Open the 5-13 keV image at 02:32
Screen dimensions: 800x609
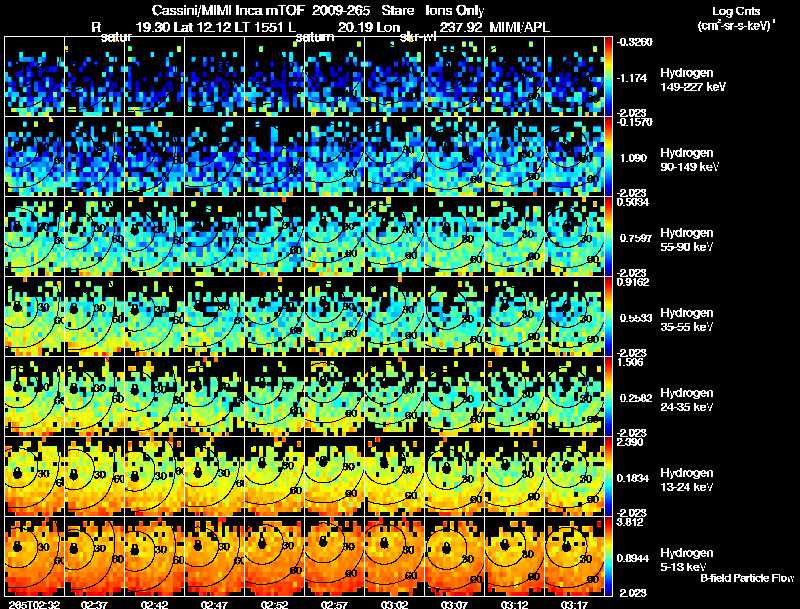[34, 556]
